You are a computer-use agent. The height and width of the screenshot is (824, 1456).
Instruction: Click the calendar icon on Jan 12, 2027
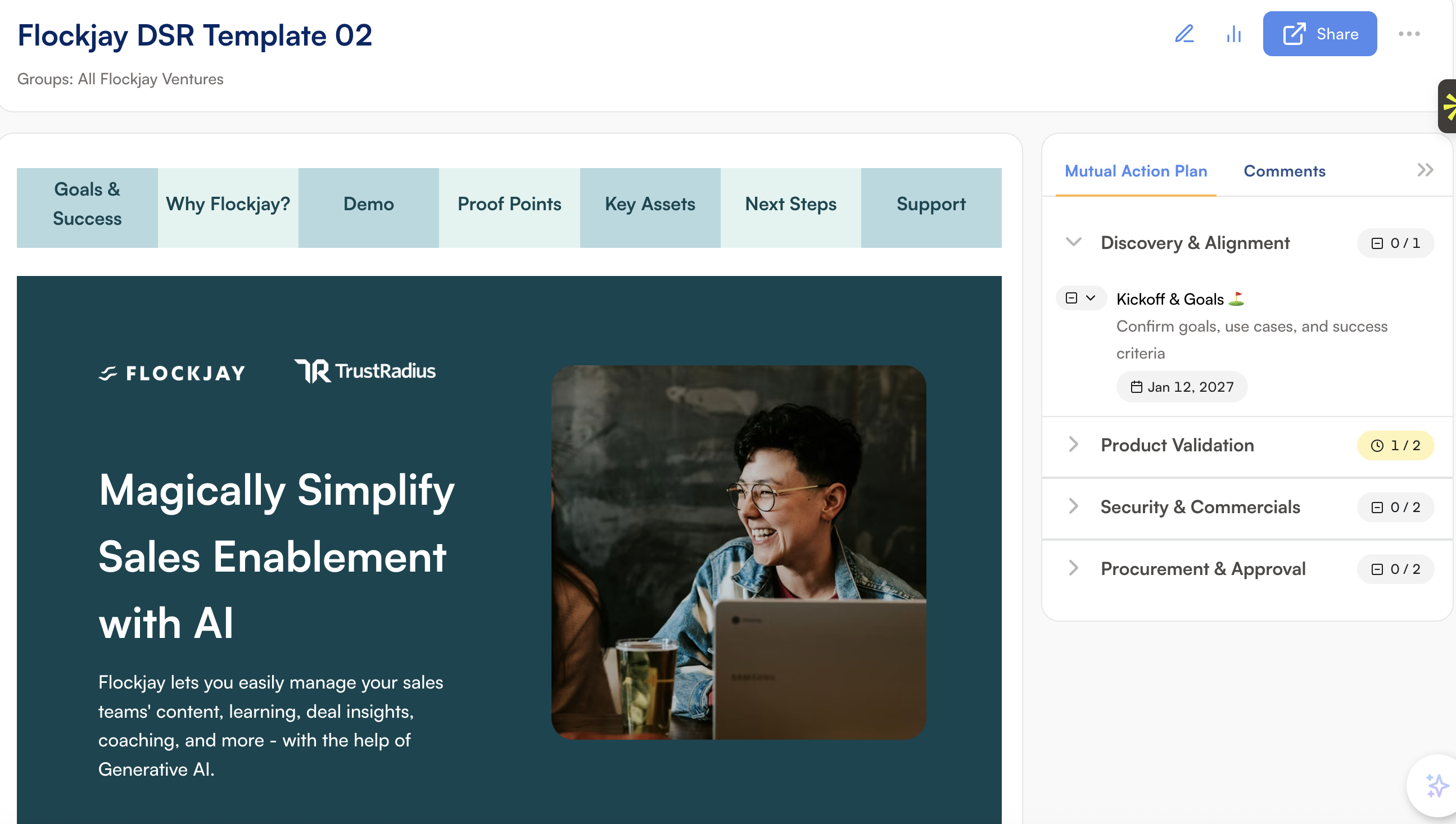pos(1136,387)
